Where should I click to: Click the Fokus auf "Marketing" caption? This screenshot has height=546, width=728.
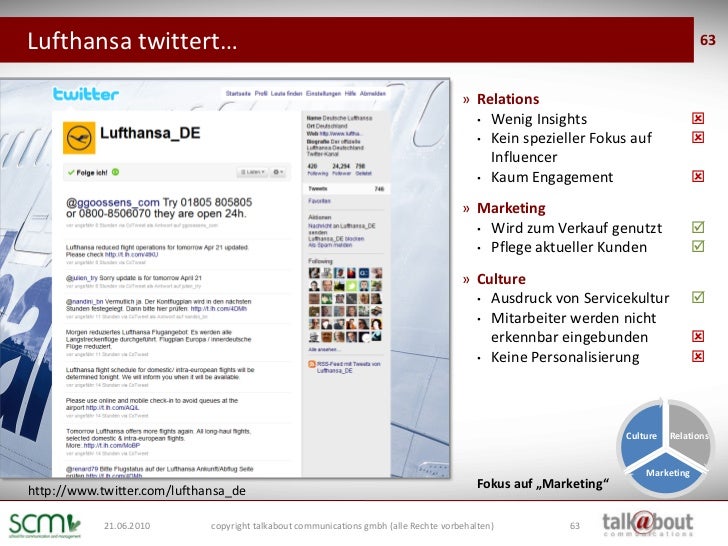click(543, 484)
